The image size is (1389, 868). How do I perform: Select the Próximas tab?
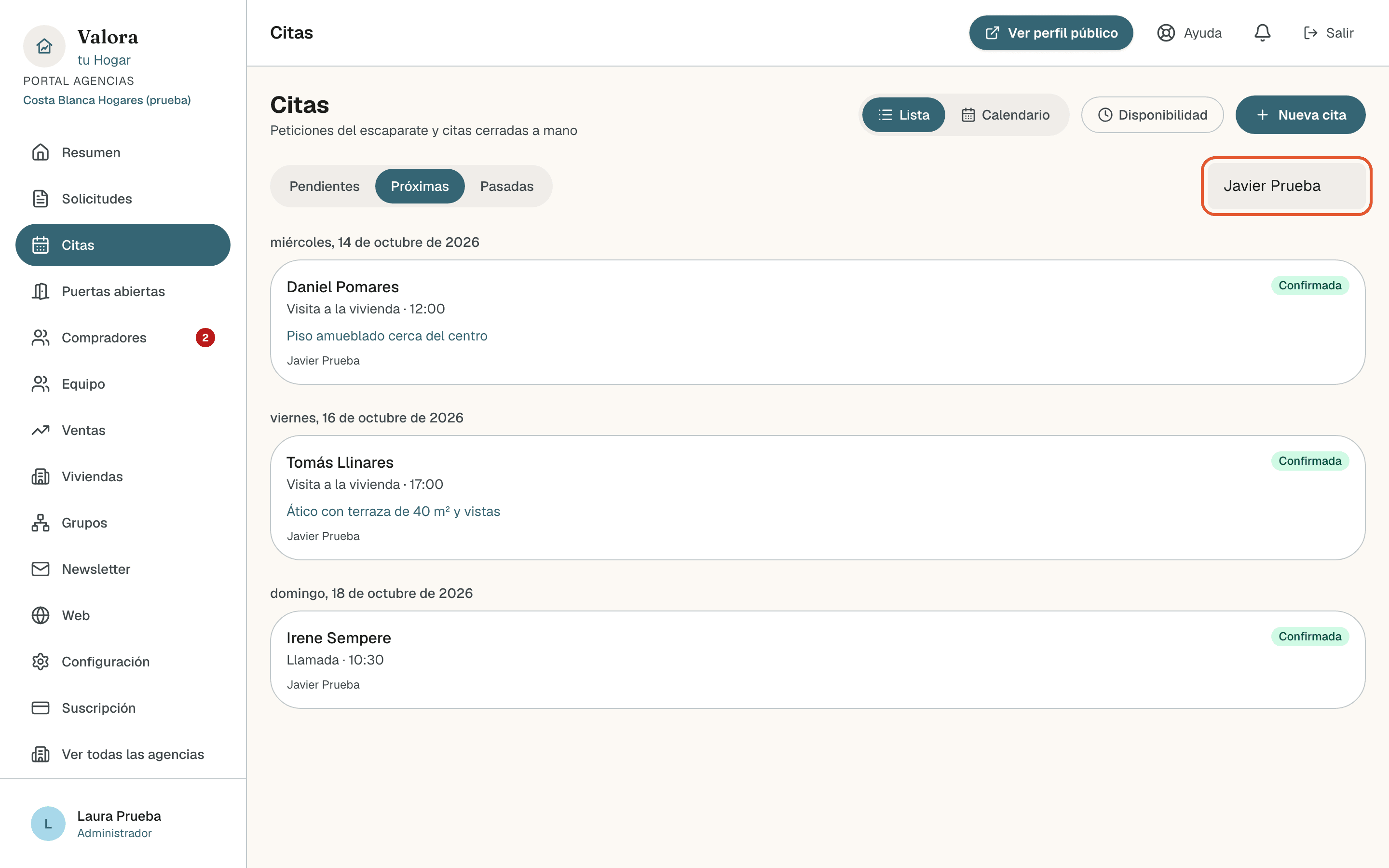[420, 186]
